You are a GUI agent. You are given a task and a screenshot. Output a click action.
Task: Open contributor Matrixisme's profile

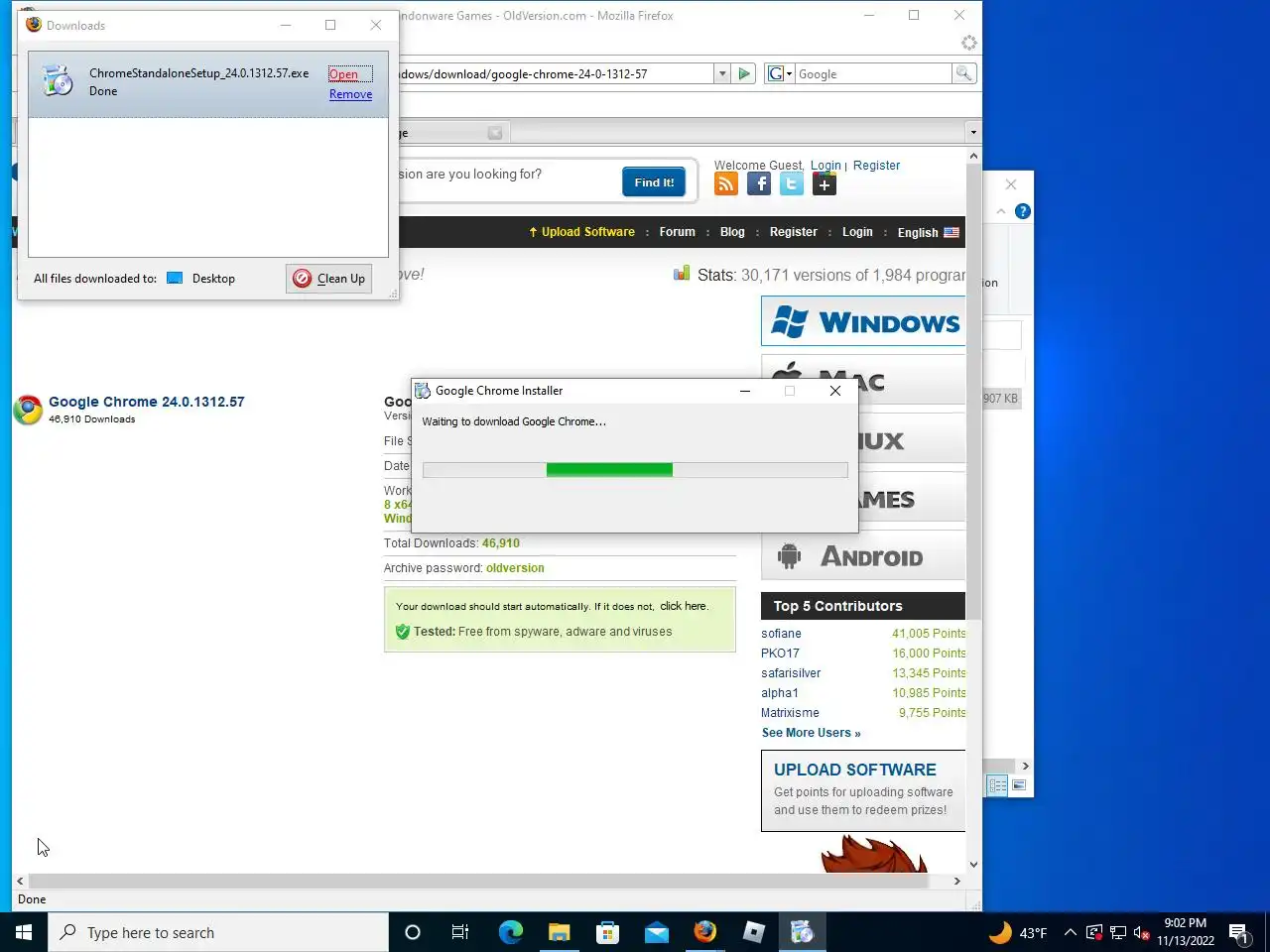pyautogui.click(x=790, y=713)
